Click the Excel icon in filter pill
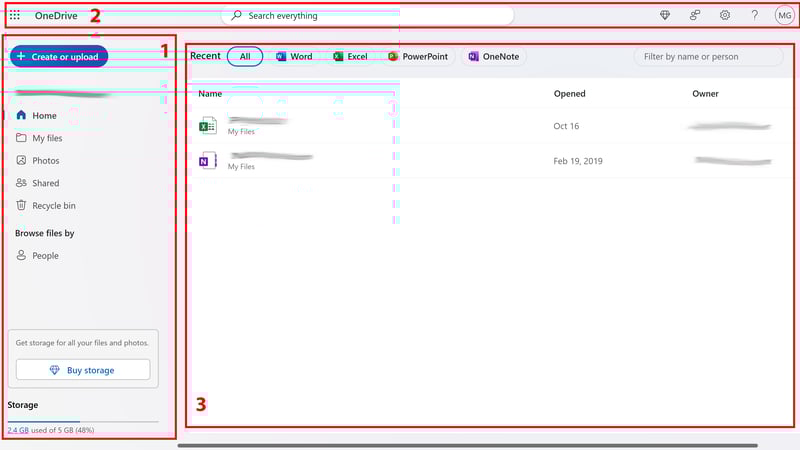 338,57
